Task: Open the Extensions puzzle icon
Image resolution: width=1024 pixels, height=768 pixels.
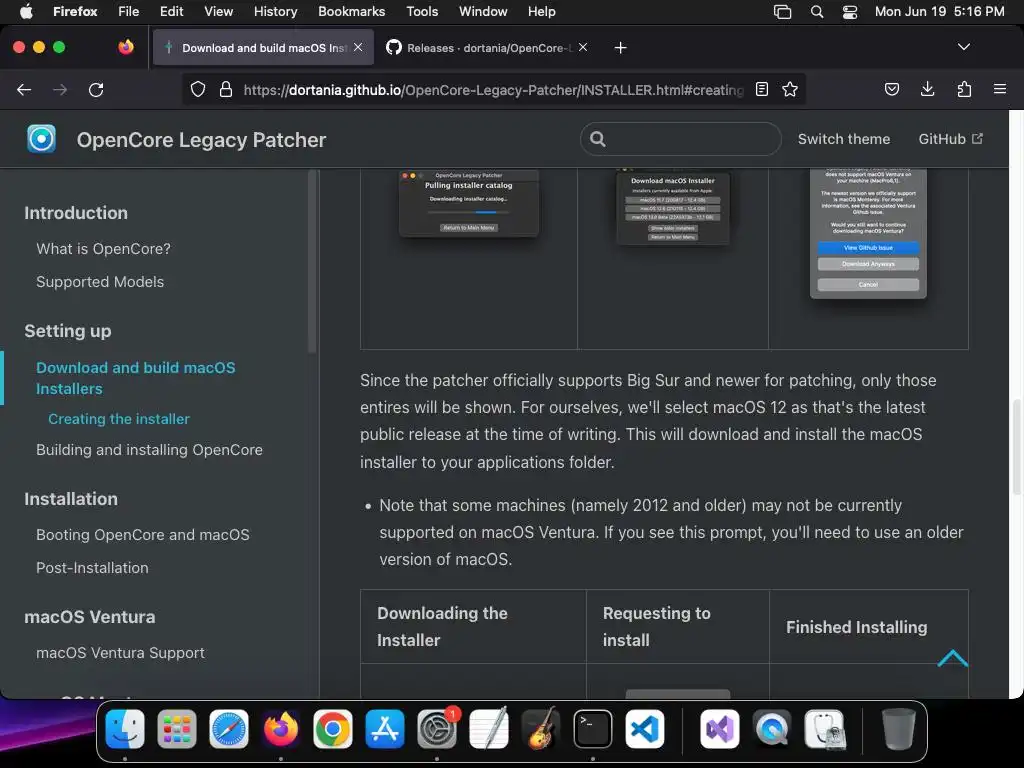Action: [964, 89]
